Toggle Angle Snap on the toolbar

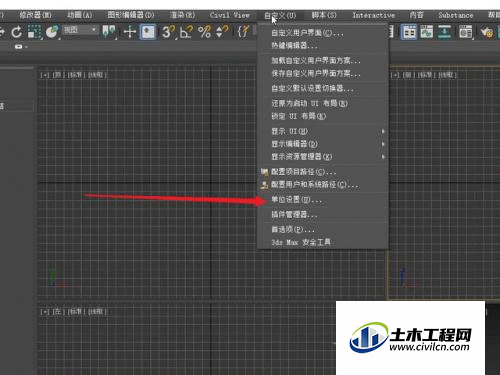pyautogui.click(x=186, y=32)
